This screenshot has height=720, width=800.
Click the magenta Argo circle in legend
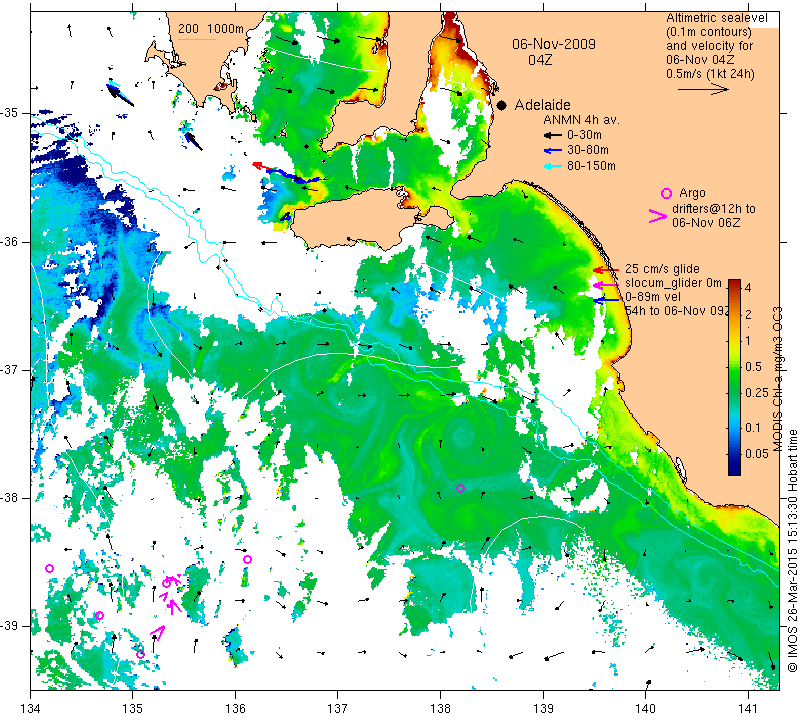click(x=666, y=193)
